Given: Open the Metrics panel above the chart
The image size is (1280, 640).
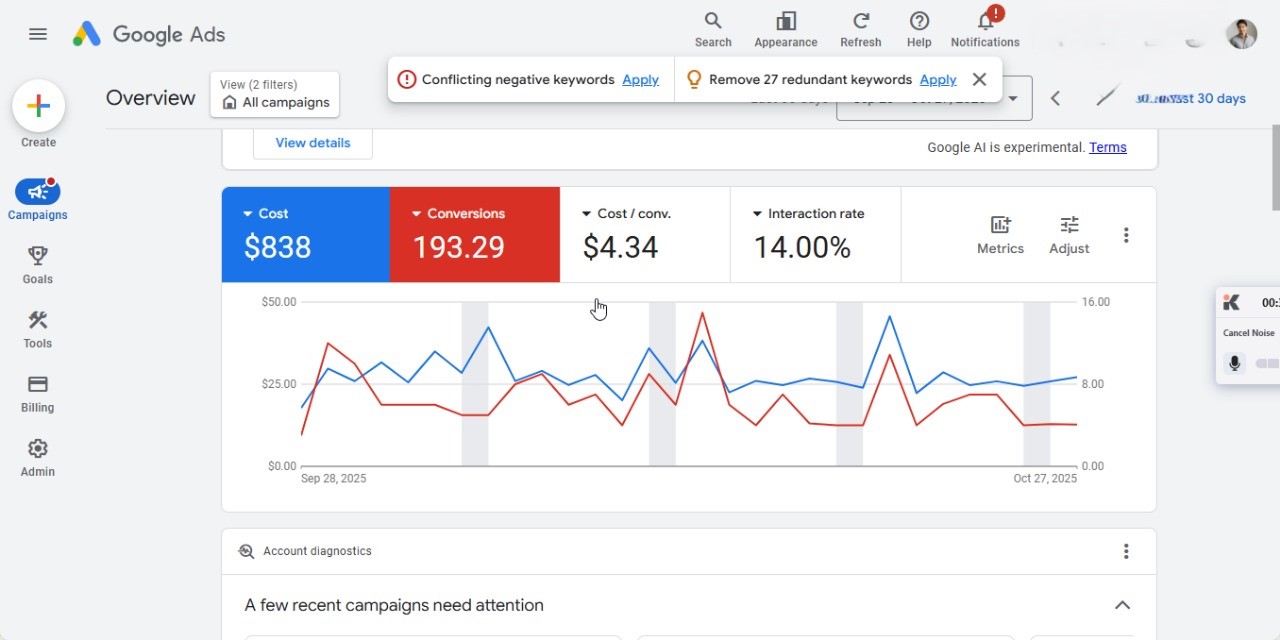Looking at the screenshot, I should pyautogui.click(x=1000, y=234).
